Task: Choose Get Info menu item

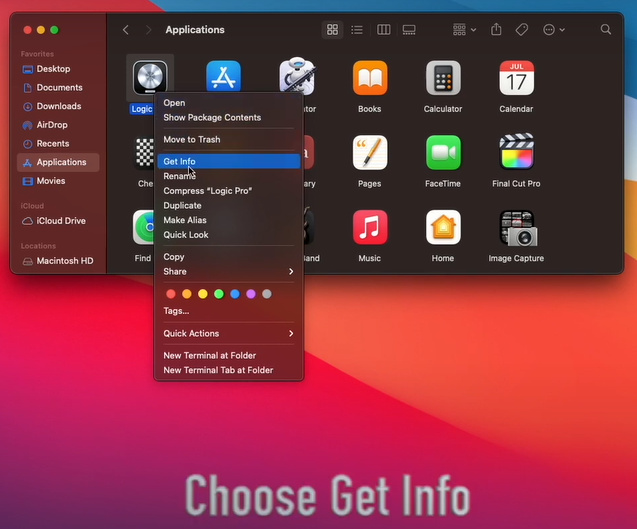Action: [229, 161]
